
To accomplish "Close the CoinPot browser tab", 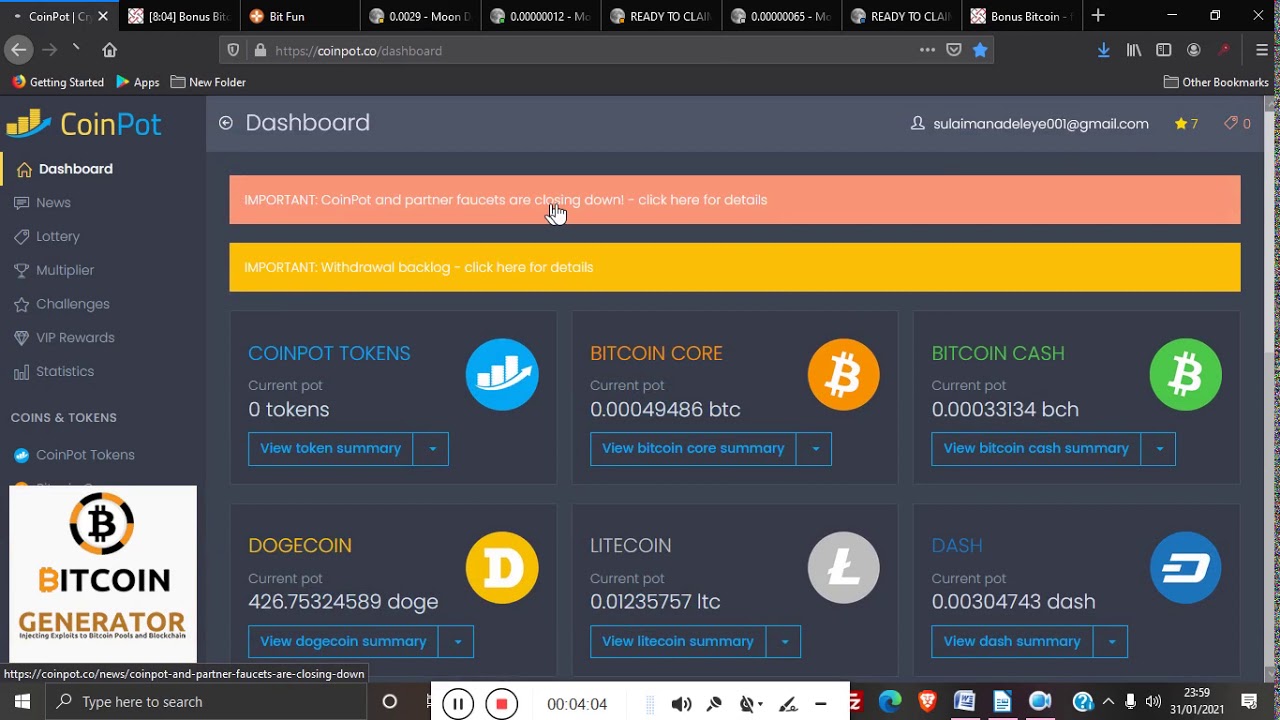I will (102, 16).
